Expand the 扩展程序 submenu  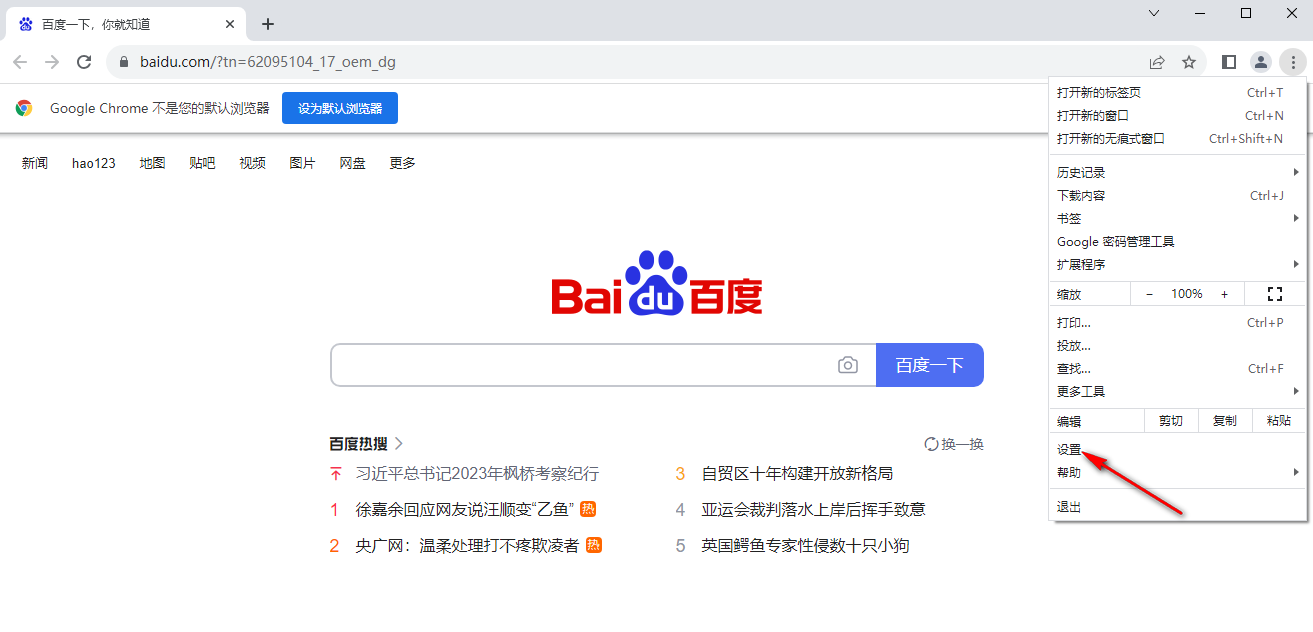pos(1178,264)
